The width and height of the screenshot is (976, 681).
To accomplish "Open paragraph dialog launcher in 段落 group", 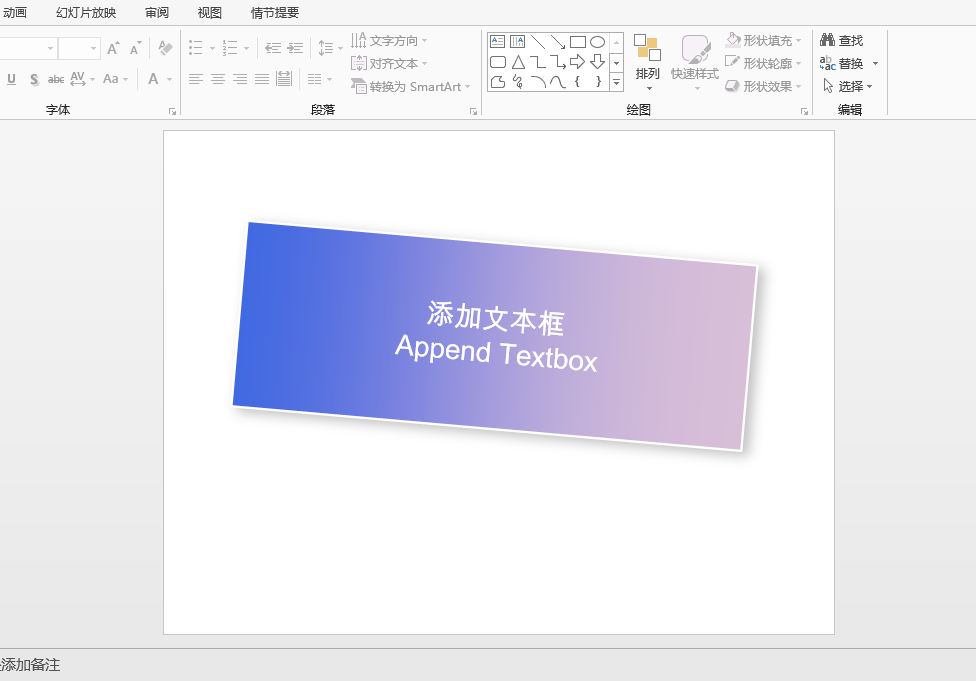I will coord(474,111).
